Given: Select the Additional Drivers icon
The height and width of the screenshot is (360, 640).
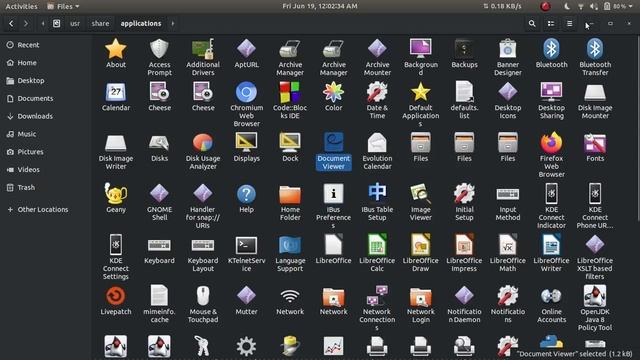Looking at the screenshot, I should click(203, 49).
